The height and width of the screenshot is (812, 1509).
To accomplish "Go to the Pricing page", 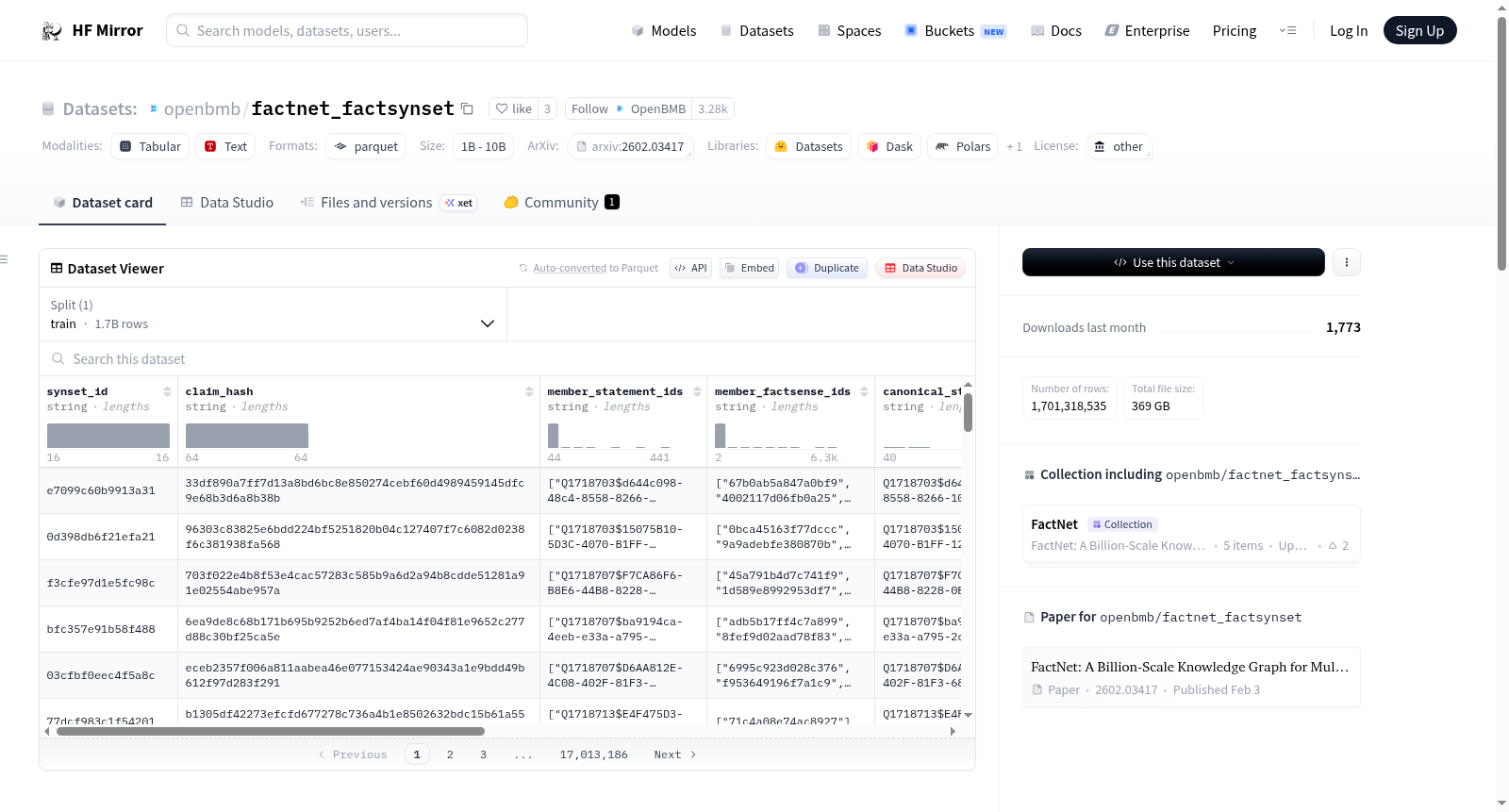I will [x=1235, y=31].
